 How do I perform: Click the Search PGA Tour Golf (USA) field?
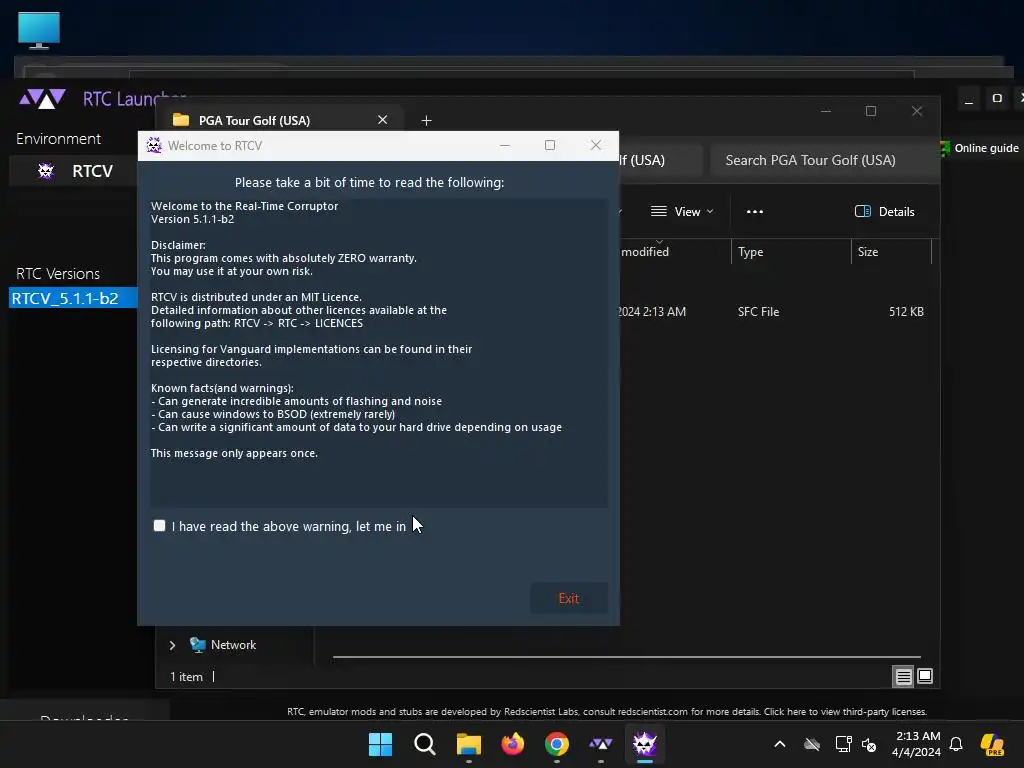[824, 160]
